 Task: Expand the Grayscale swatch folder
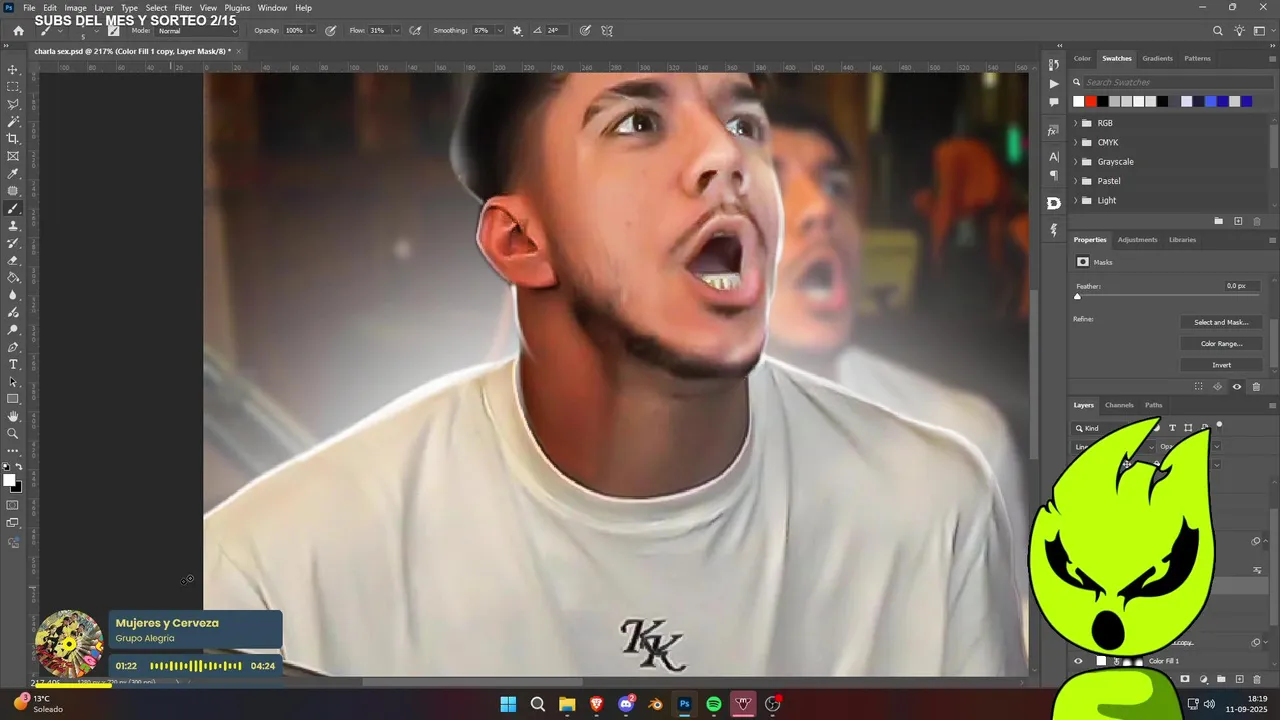click(1076, 162)
